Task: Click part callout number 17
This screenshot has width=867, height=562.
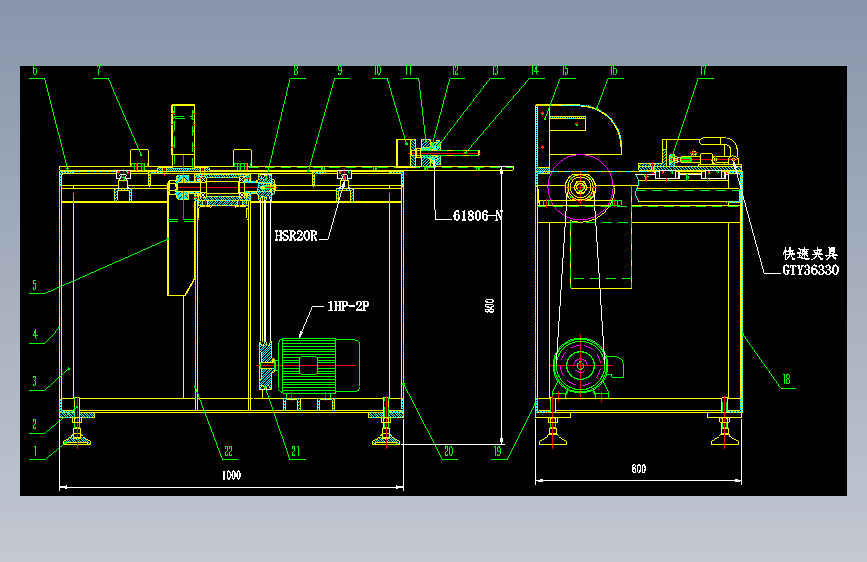Action: click(703, 70)
